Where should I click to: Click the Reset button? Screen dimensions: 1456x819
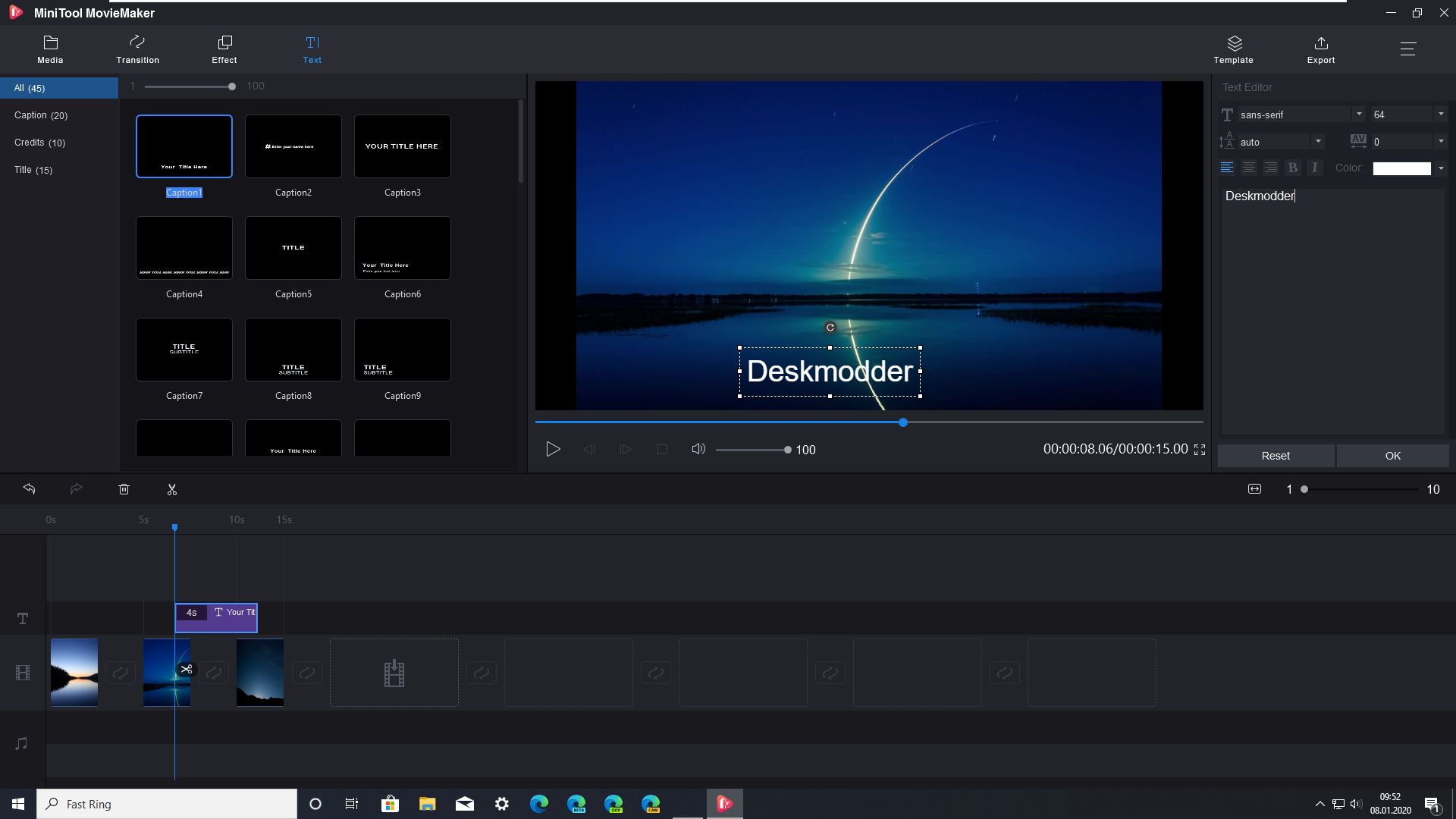point(1276,456)
